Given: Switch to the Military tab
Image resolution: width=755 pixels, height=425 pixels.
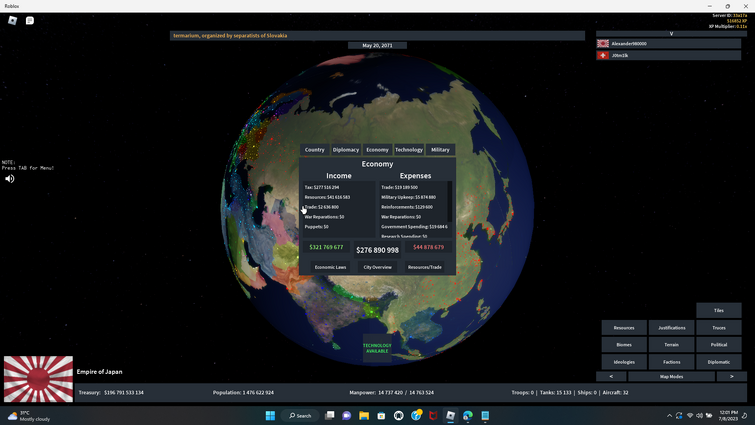Looking at the screenshot, I should click(x=440, y=150).
